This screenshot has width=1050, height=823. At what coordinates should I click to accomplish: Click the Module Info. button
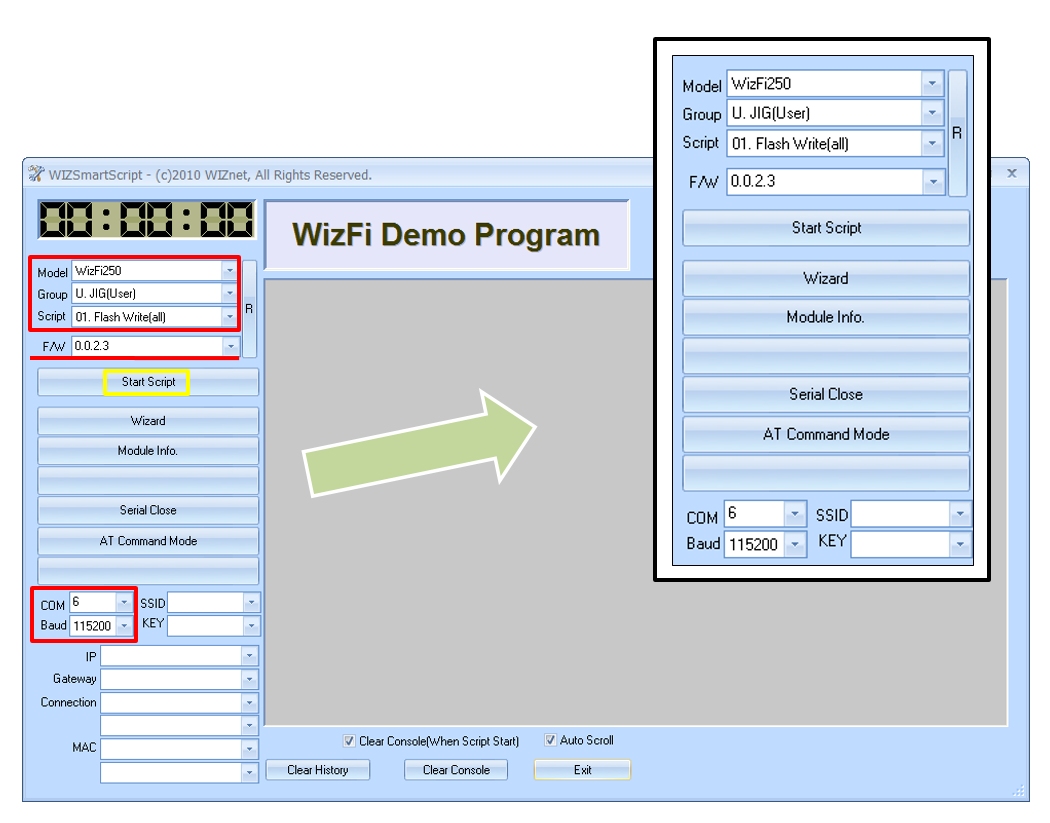click(x=148, y=451)
